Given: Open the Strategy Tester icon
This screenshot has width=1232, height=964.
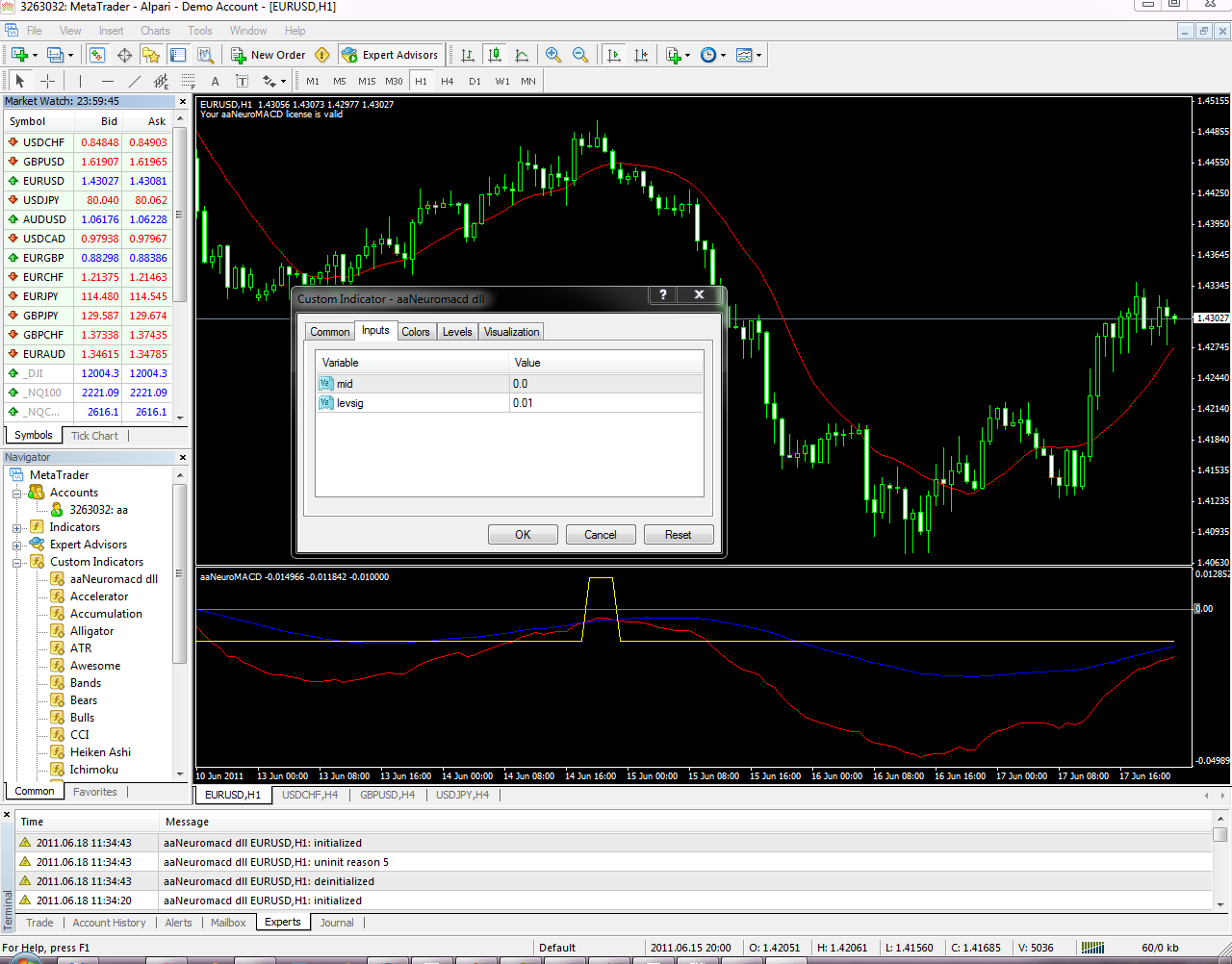Looking at the screenshot, I should point(205,55).
